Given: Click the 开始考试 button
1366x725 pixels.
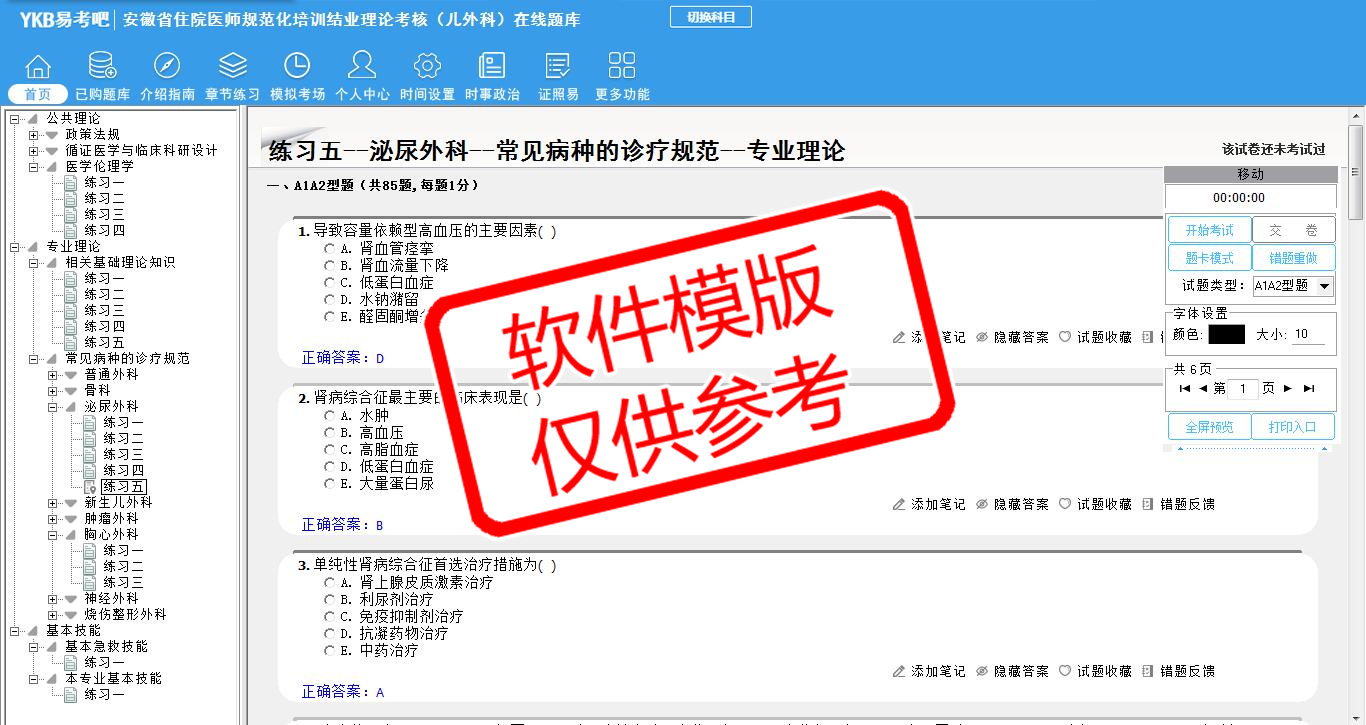Looking at the screenshot, I should (1209, 230).
